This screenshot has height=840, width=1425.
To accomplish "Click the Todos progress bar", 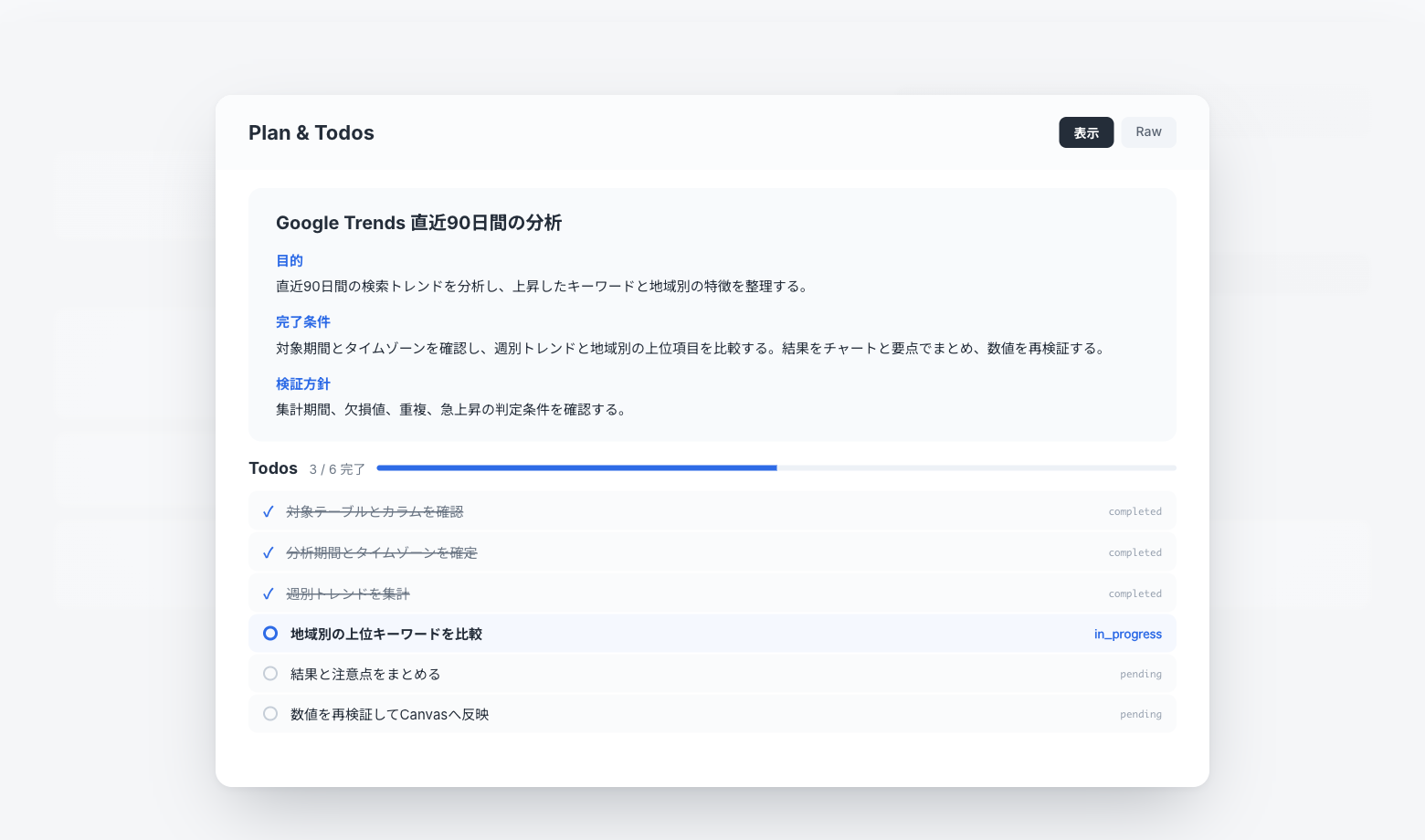I will pos(776,467).
